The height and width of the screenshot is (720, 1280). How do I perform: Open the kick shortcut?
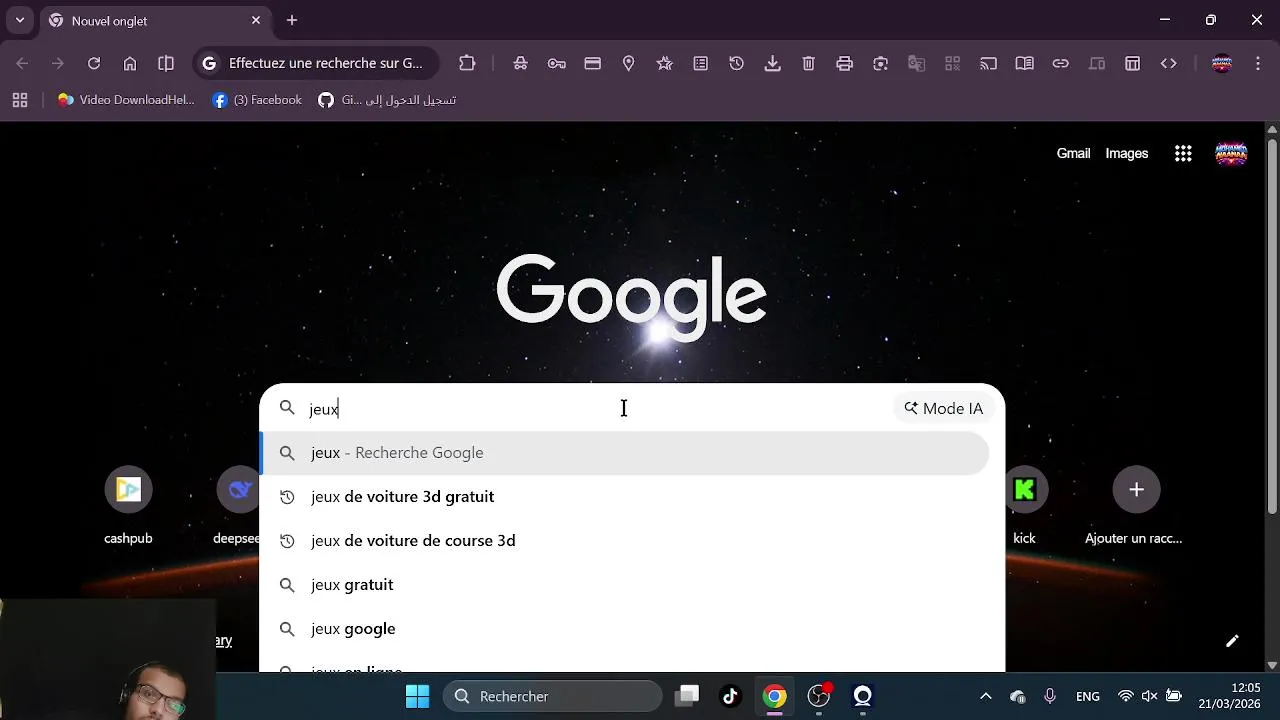coord(1024,505)
